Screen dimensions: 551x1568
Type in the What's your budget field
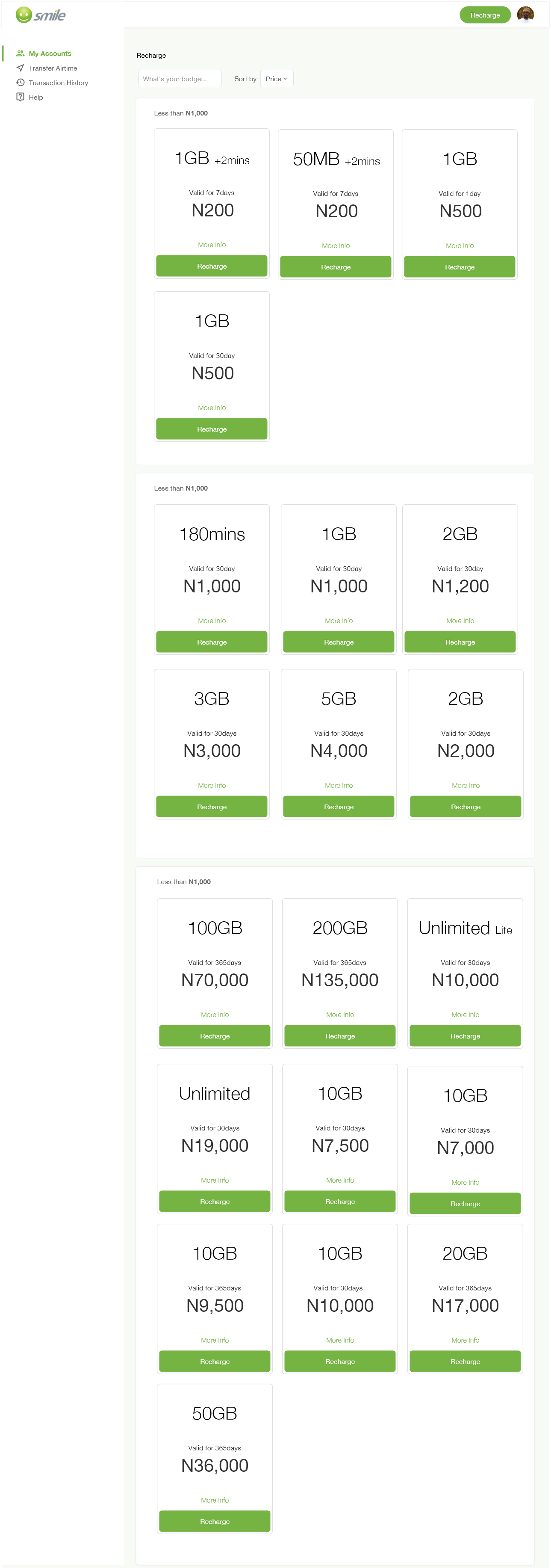180,79
